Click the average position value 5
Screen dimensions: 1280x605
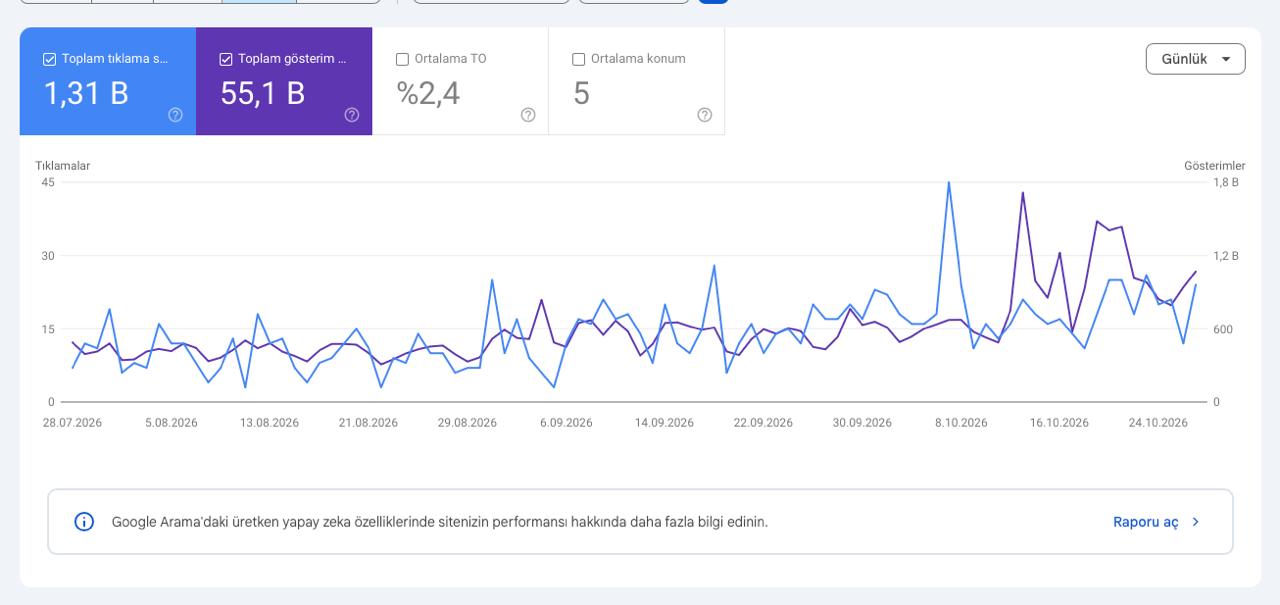(581, 94)
